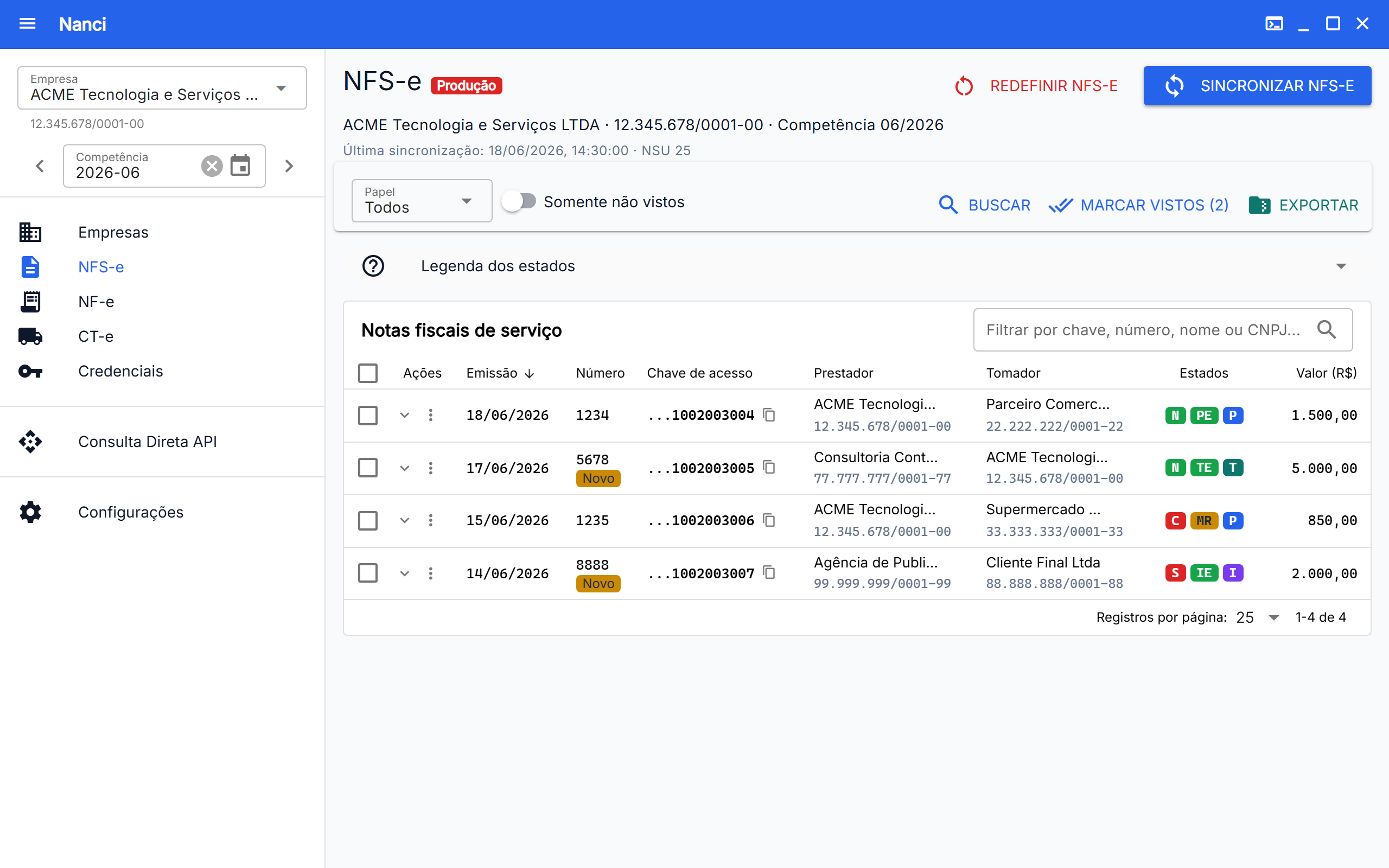Image resolution: width=1389 pixels, height=868 pixels.
Task: Open the Empresa dropdown selector
Action: 162,88
